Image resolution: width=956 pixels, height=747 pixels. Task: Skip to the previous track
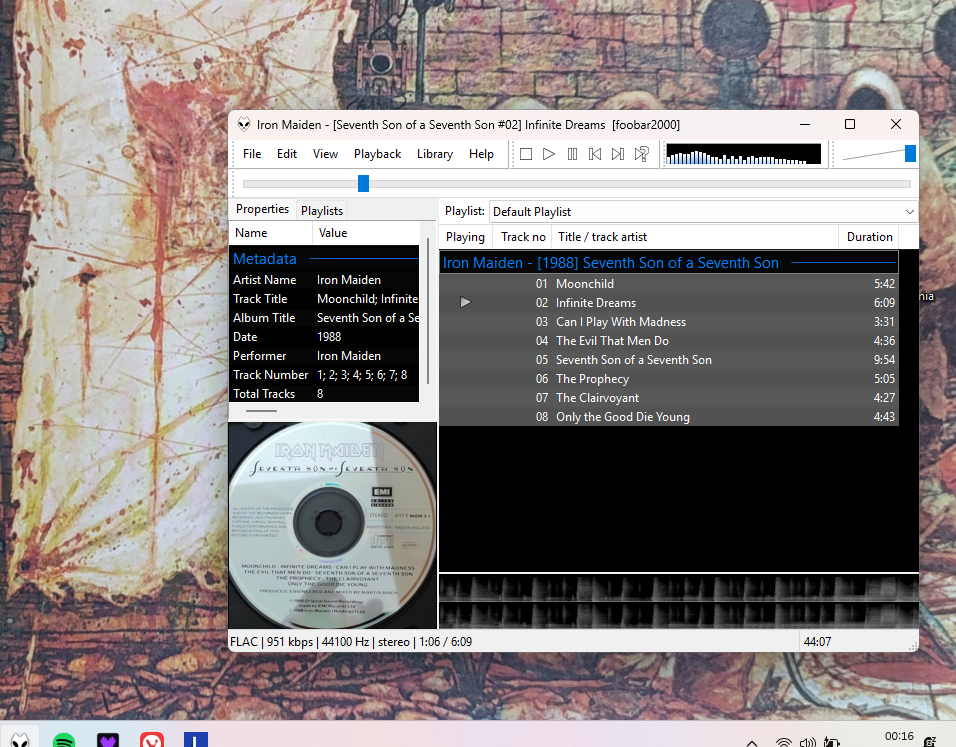pos(595,154)
